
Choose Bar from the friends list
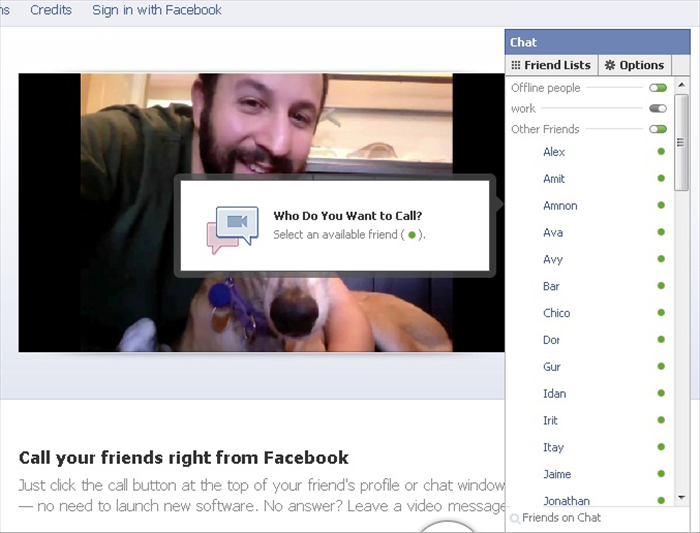tap(551, 286)
